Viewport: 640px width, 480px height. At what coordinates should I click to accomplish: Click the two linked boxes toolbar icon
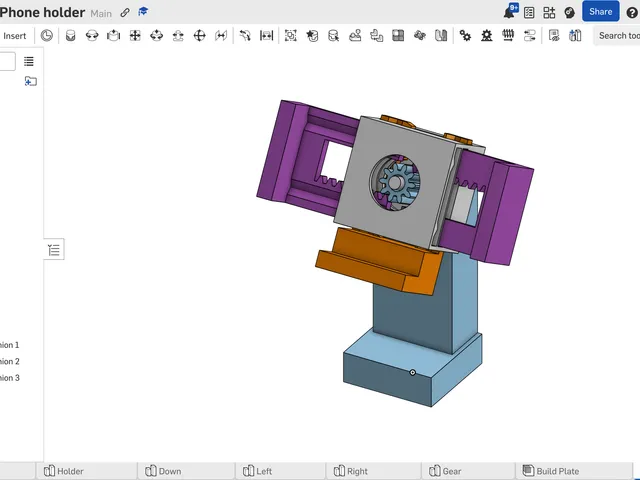[x=376, y=36]
